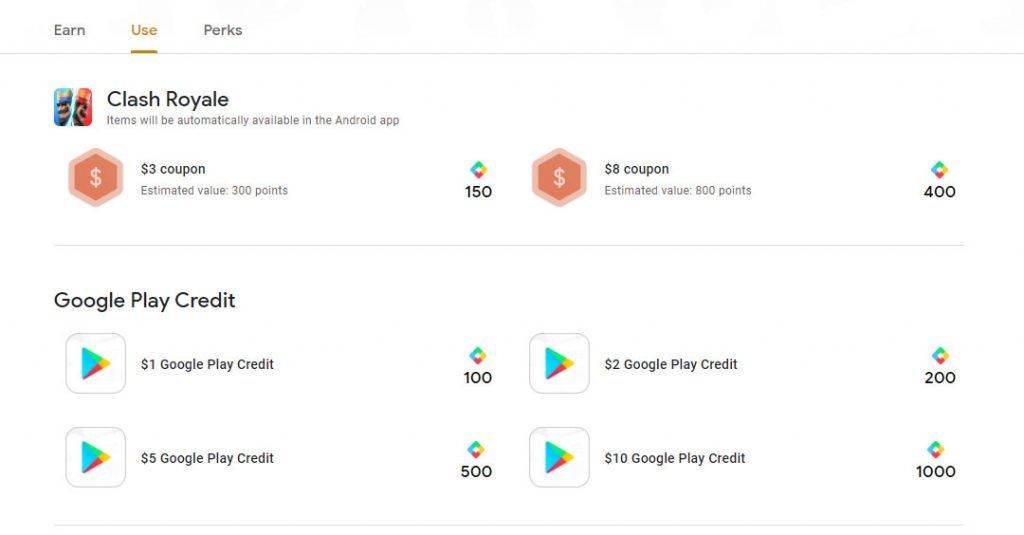Screen dimensions: 1024x535
Task: Click the Clash Royale heading
Action: pos(168,99)
